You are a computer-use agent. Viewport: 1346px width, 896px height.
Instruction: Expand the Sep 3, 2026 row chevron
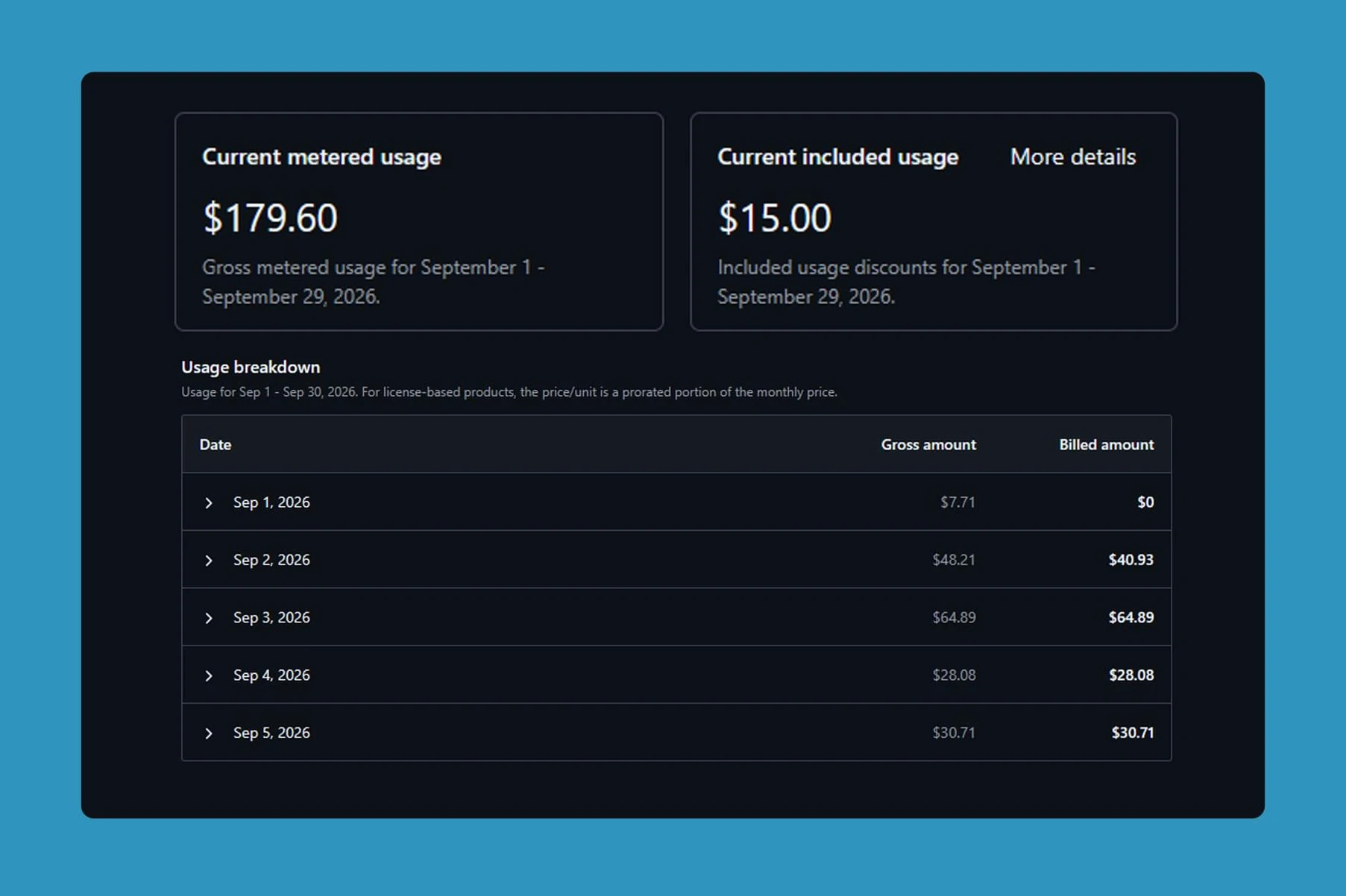tap(209, 618)
